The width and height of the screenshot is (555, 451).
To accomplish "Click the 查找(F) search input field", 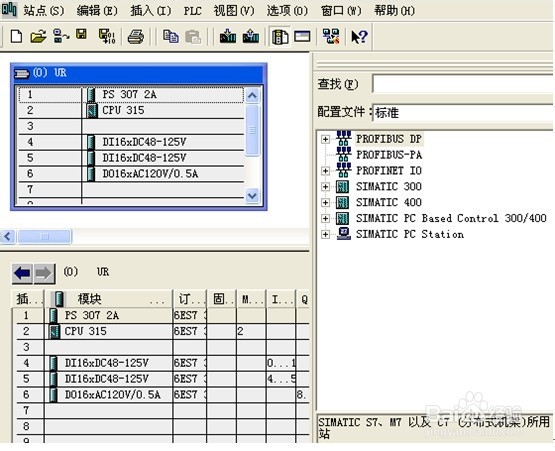I will click(x=463, y=84).
